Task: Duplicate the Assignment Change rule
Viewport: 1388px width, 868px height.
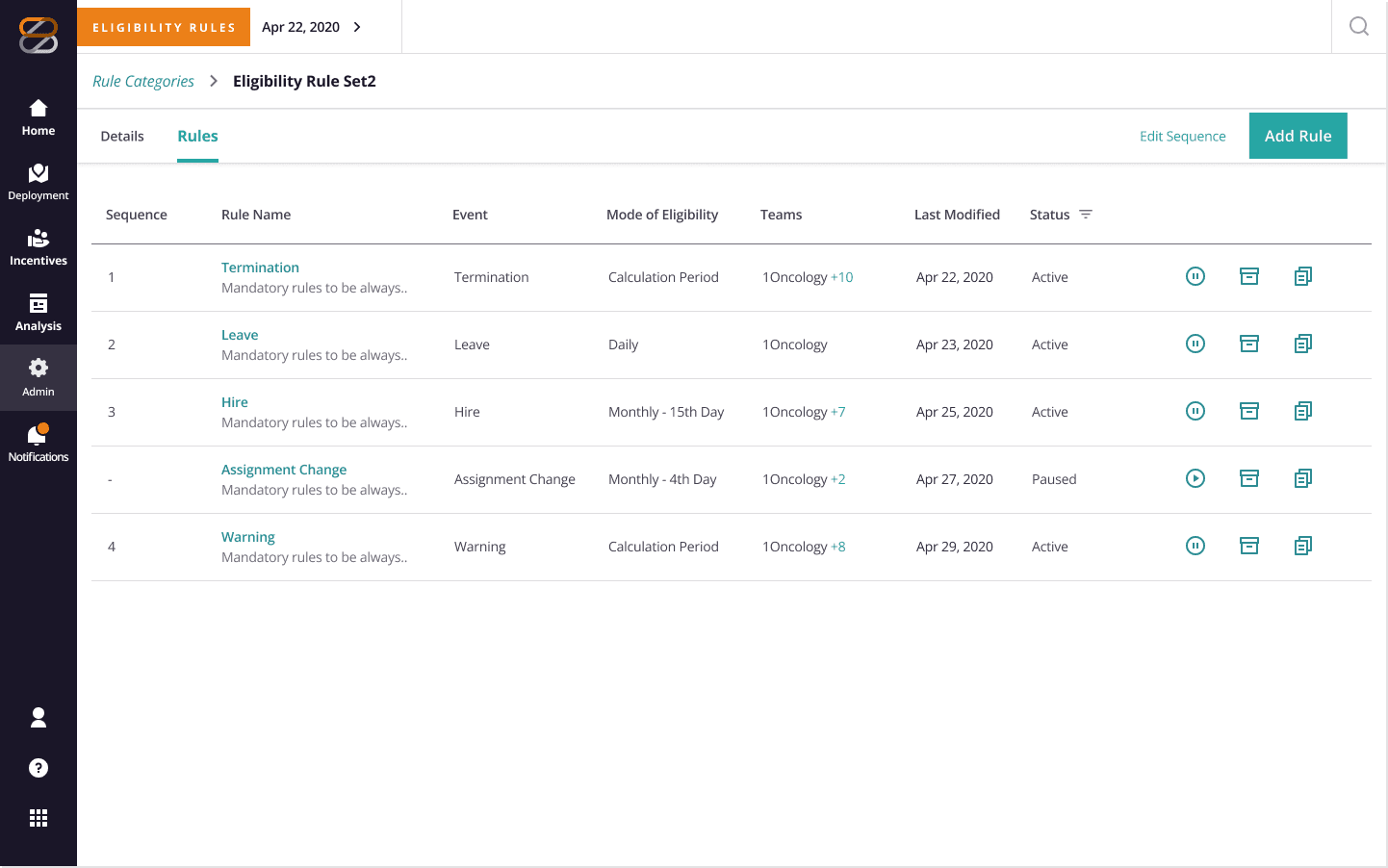Action: click(x=1303, y=478)
